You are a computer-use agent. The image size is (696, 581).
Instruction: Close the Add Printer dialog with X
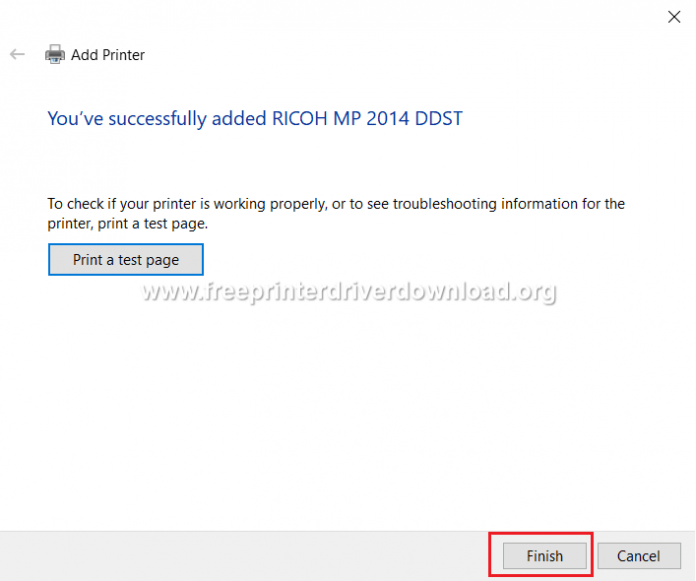(x=674, y=16)
